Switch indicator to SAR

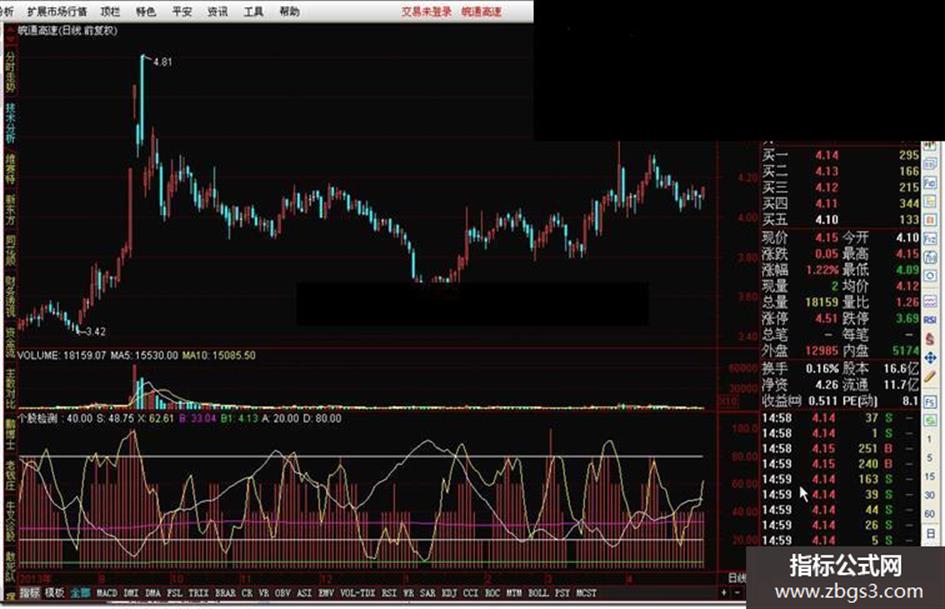click(427, 593)
